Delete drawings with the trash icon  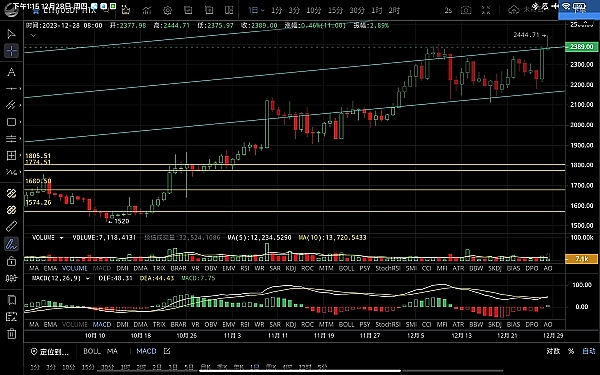tap(11, 333)
